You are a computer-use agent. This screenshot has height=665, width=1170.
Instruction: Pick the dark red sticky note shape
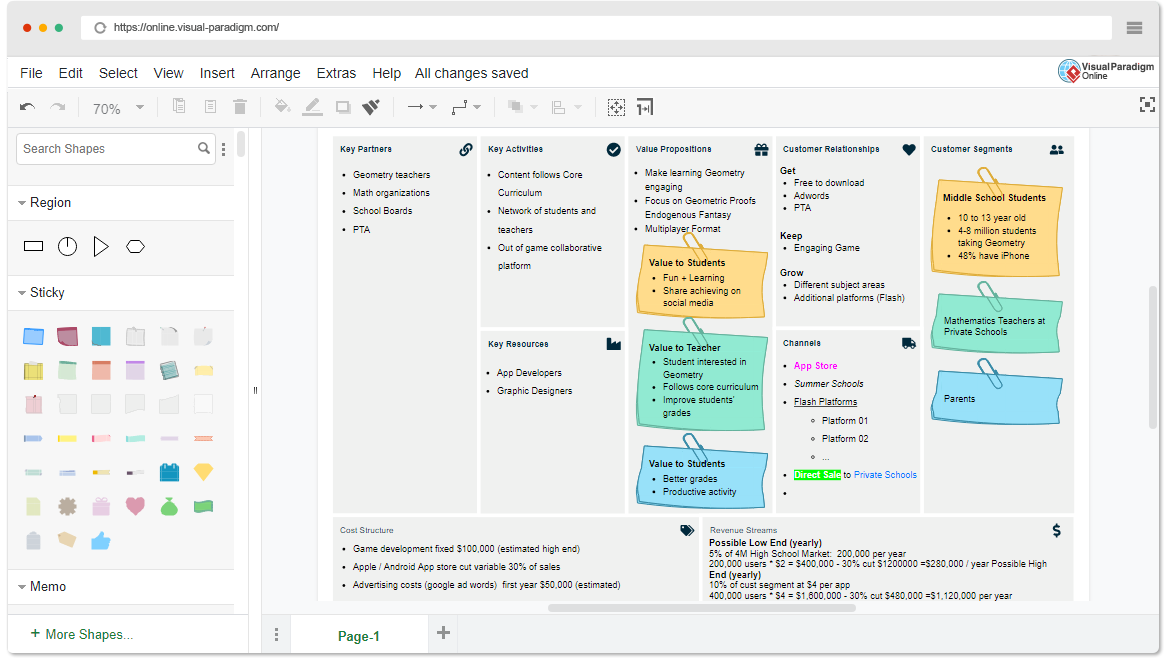[67, 337]
